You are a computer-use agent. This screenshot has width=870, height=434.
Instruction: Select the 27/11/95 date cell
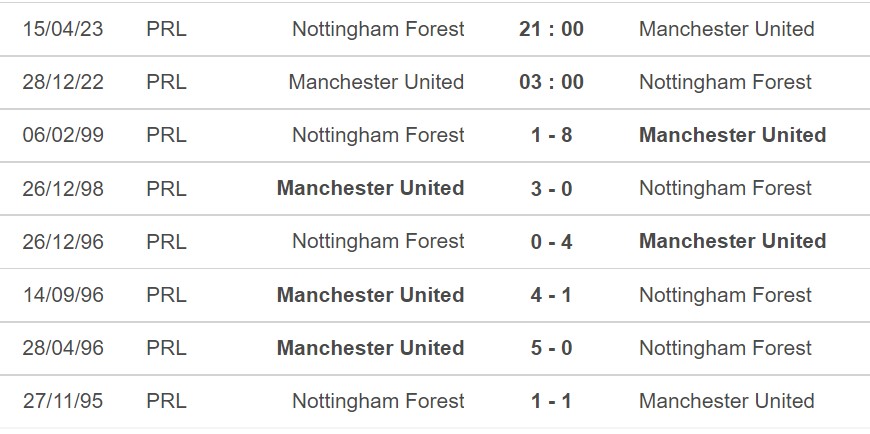(x=63, y=401)
